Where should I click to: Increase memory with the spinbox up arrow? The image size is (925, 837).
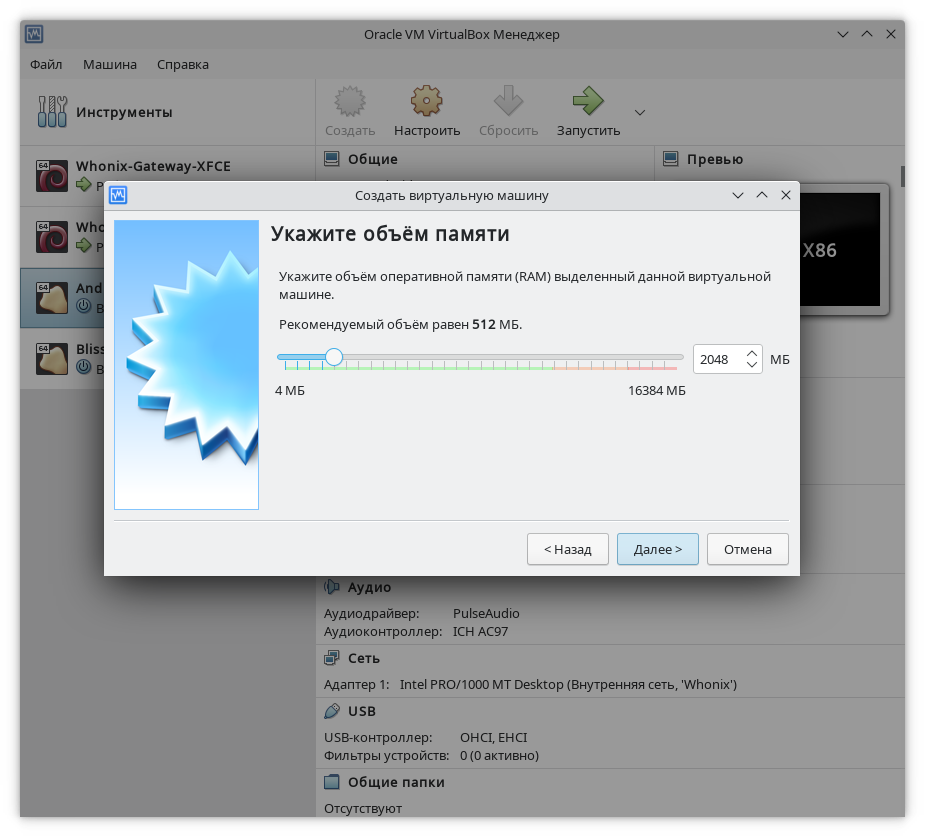(x=752, y=352)
